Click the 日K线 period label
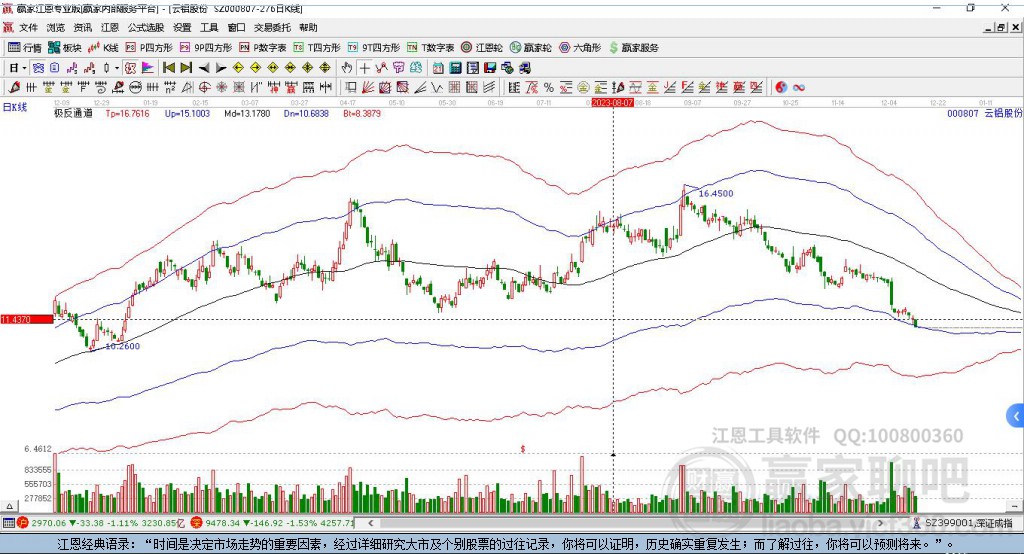The height and width of the screenshot is (554, 1024). pos(14,107)
